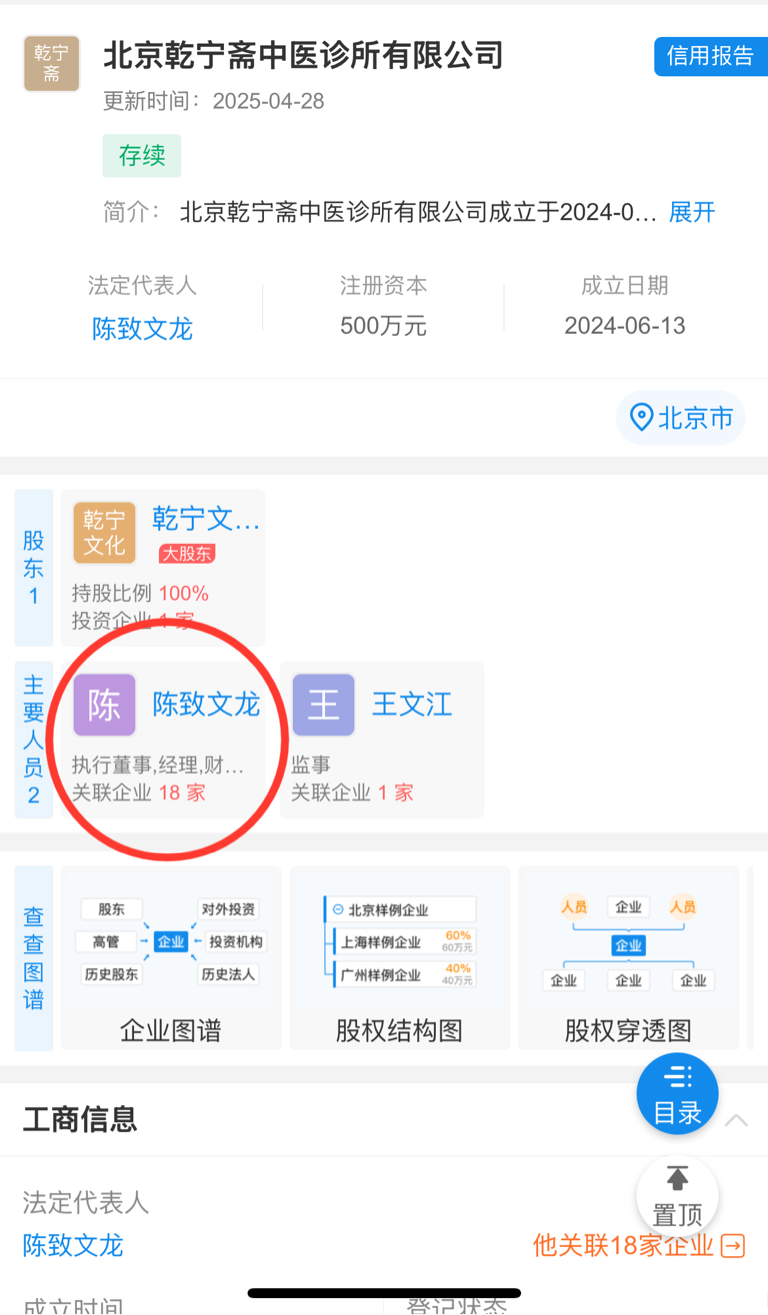Tap the 监事 role label

point(311,765)
